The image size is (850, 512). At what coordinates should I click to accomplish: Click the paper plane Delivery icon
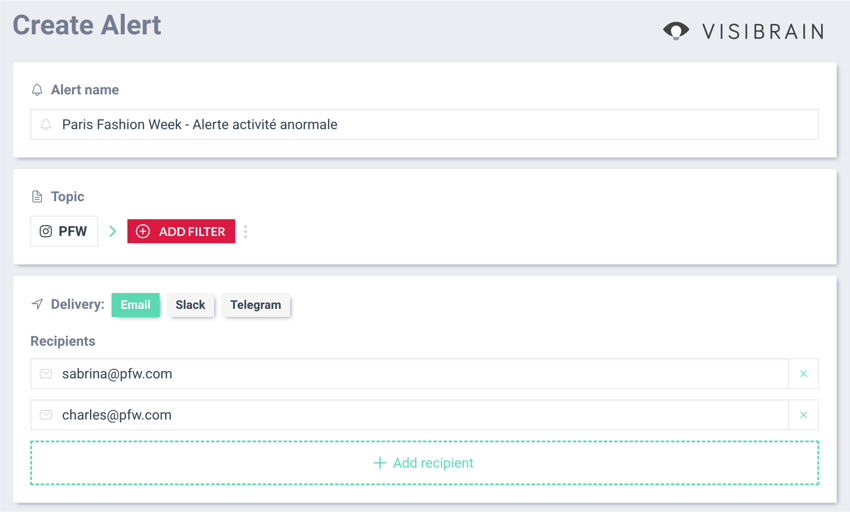37,304
